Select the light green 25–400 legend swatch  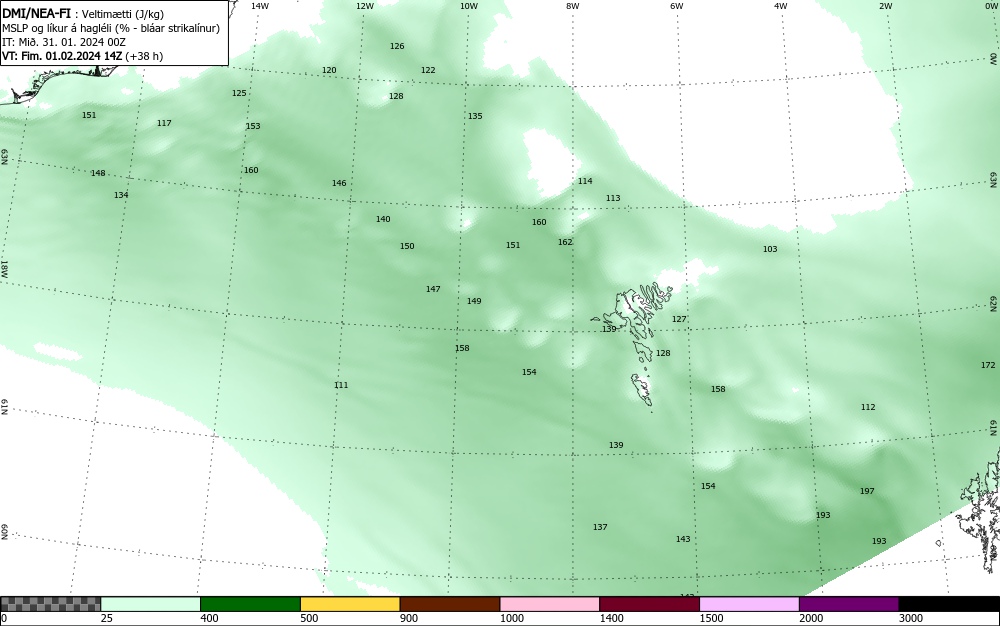[151, 604]
